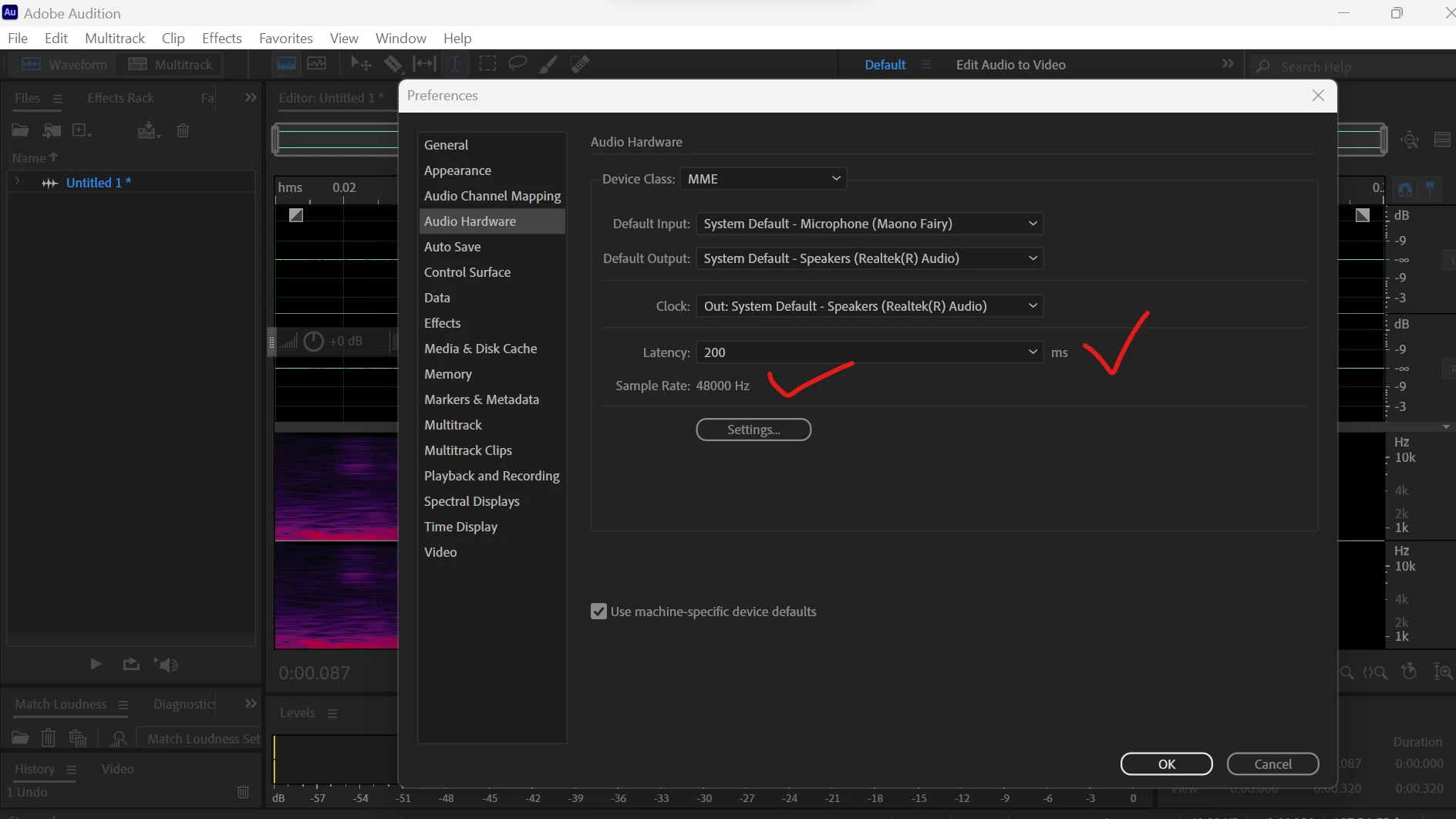Click the zoom navigator icon at top right
Image resolution: width=1456 pixels, height=819 pixels.
click(x=1410, y=140)
